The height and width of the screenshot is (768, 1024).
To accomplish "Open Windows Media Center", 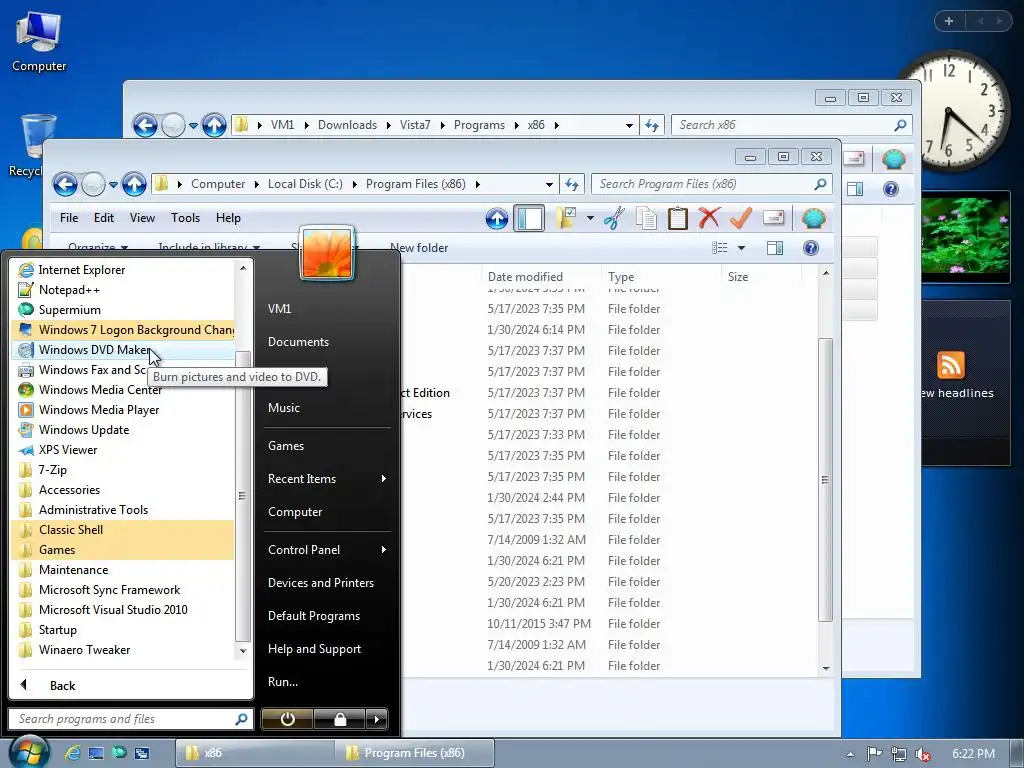I will (124, 390).
